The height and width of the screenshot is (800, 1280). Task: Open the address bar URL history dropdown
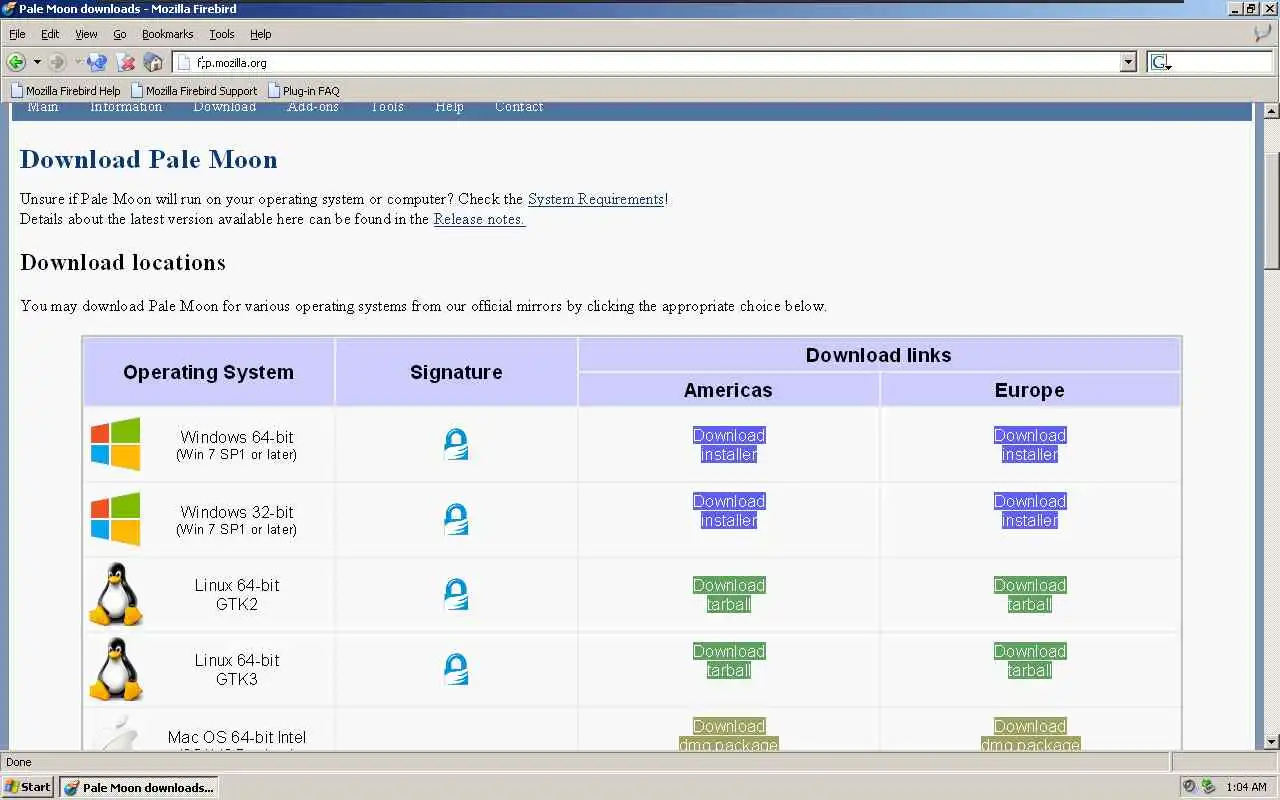click(x=1129, y=62)
